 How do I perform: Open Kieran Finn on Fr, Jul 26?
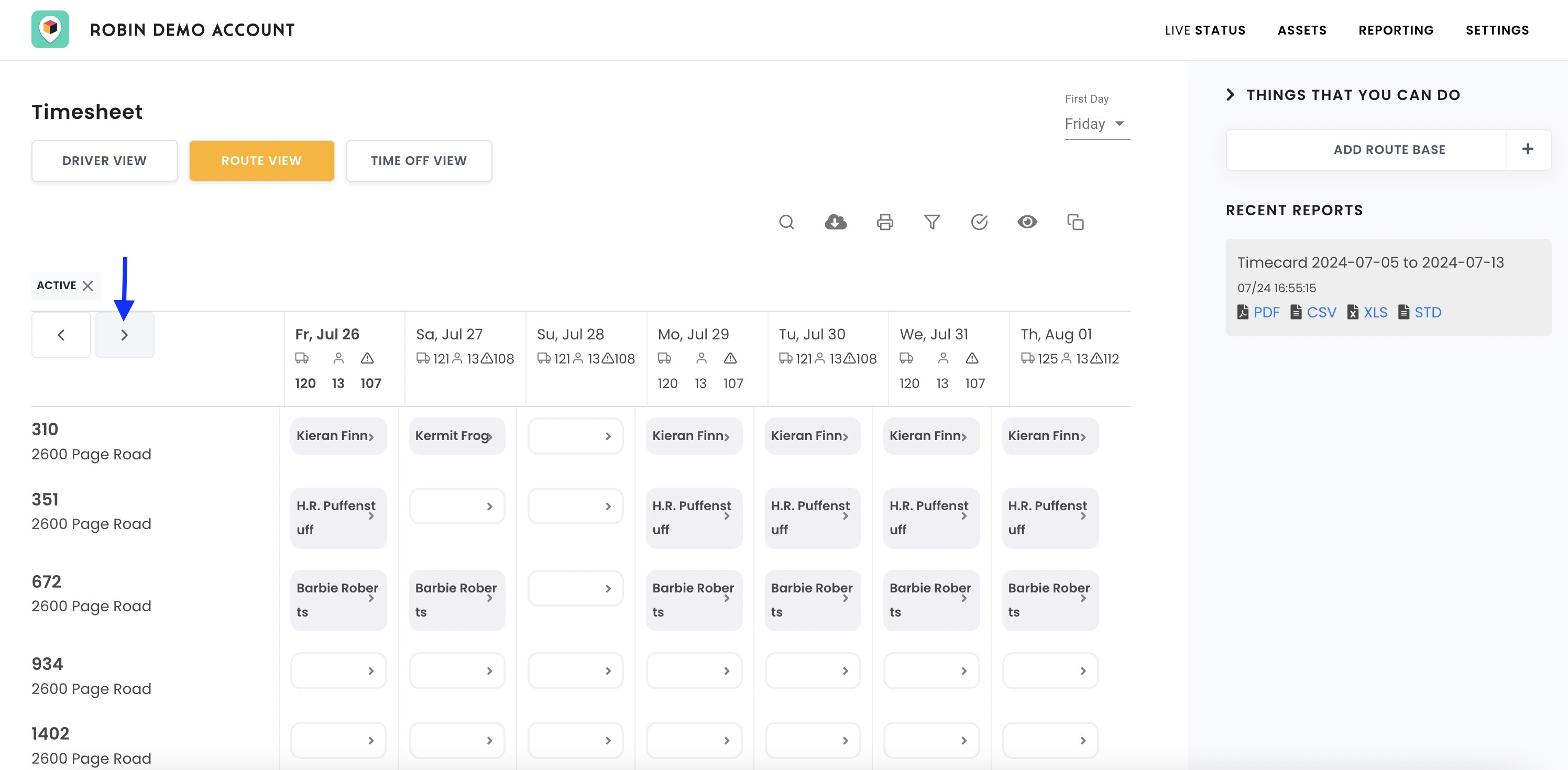[x=338, y=436]
